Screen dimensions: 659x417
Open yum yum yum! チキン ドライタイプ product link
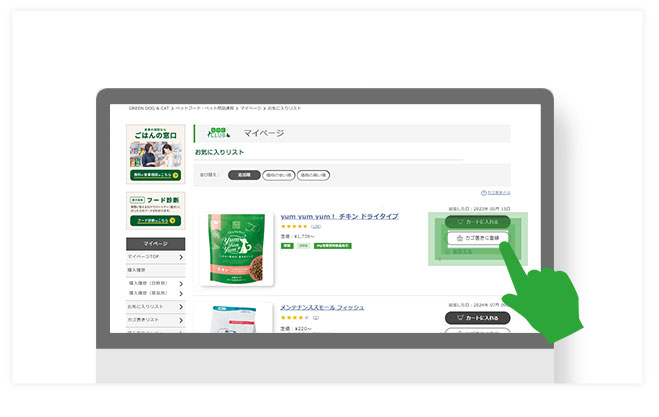(339, 216)
